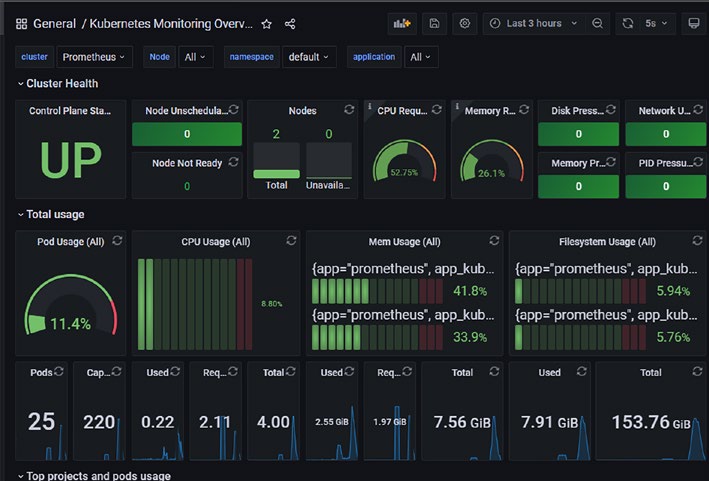Click the General breadcrumb link

pos(54,24)
